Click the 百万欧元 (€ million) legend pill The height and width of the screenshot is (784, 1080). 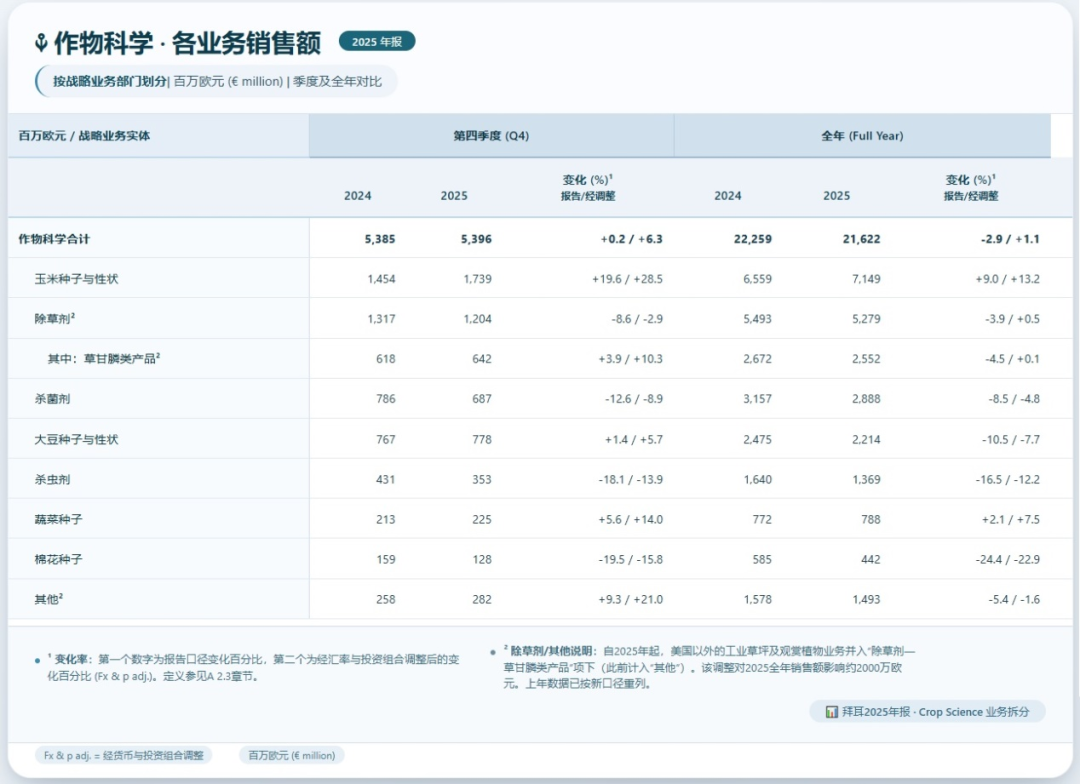(290, 756)
